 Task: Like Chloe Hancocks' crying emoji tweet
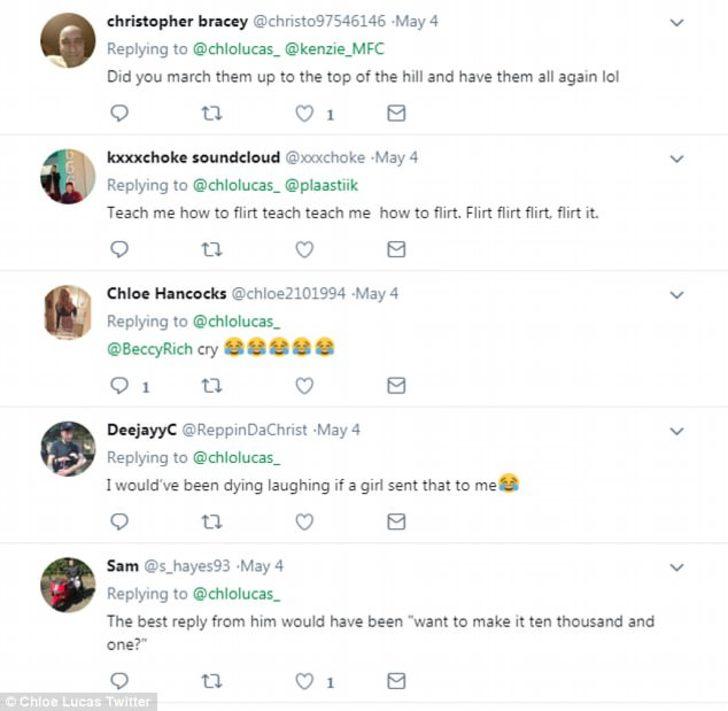pyautogui.click(x=304, y=386)
